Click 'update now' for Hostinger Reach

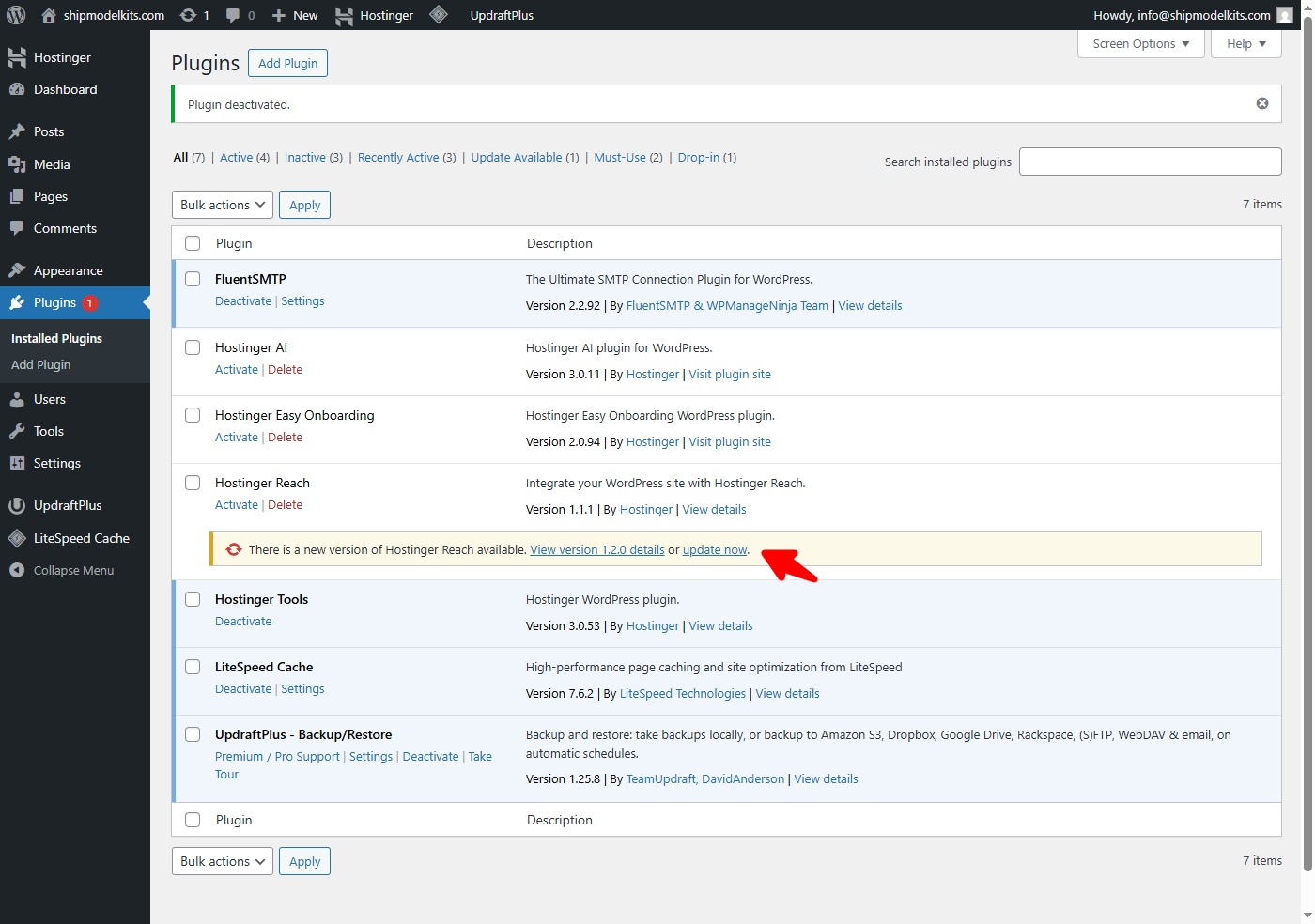(x=715, y=550)
